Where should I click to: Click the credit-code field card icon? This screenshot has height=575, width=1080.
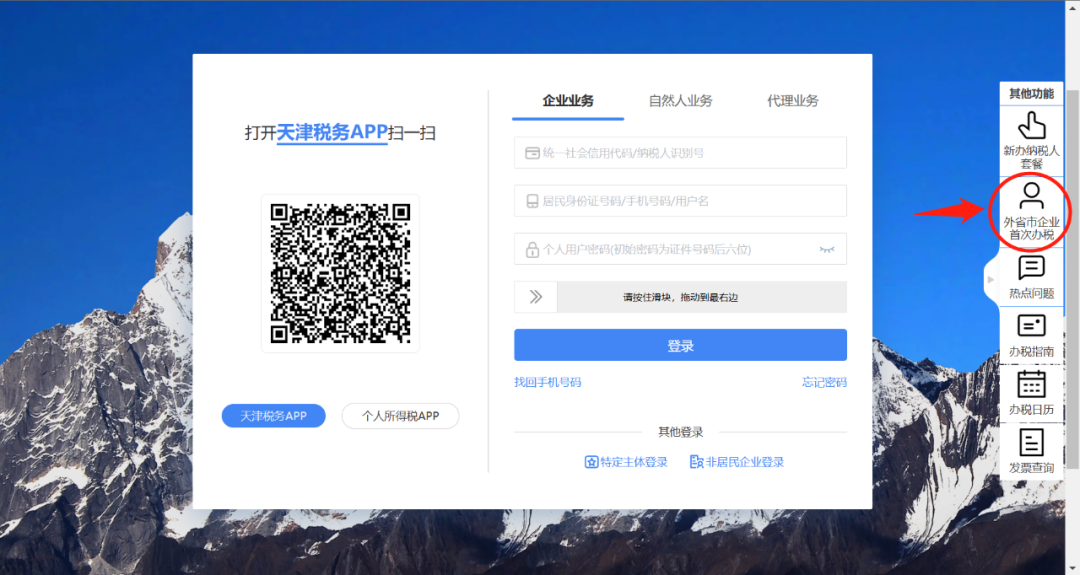[x=532, y=153]
